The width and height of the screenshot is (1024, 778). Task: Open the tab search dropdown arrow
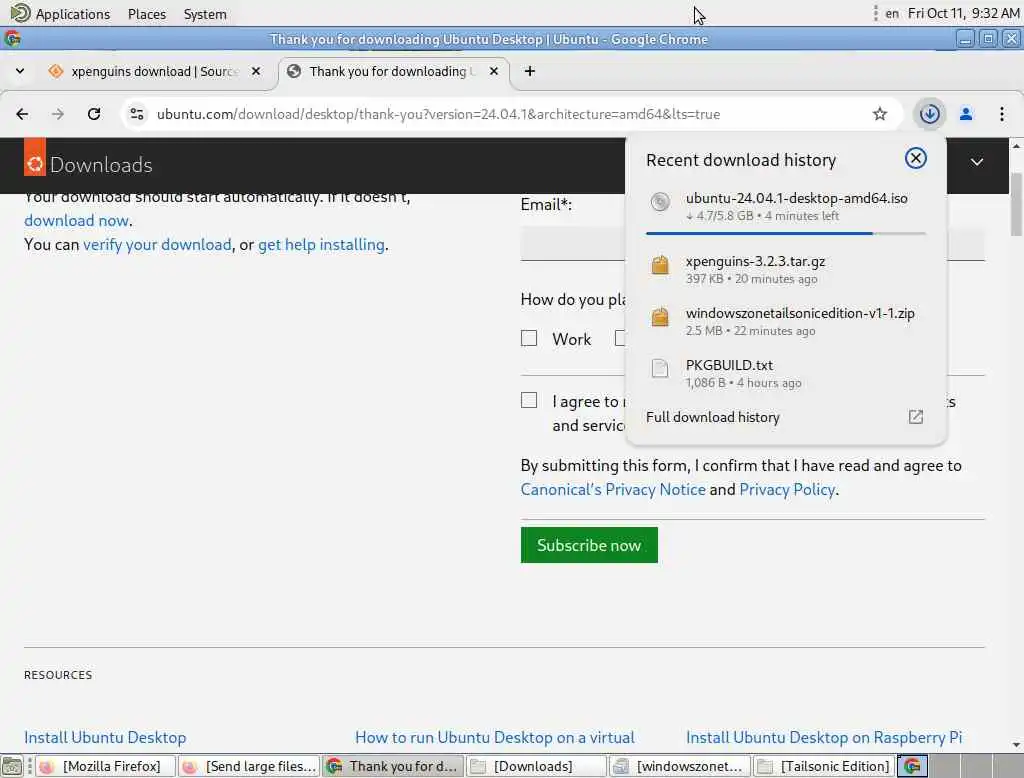(x=20, y=71)
